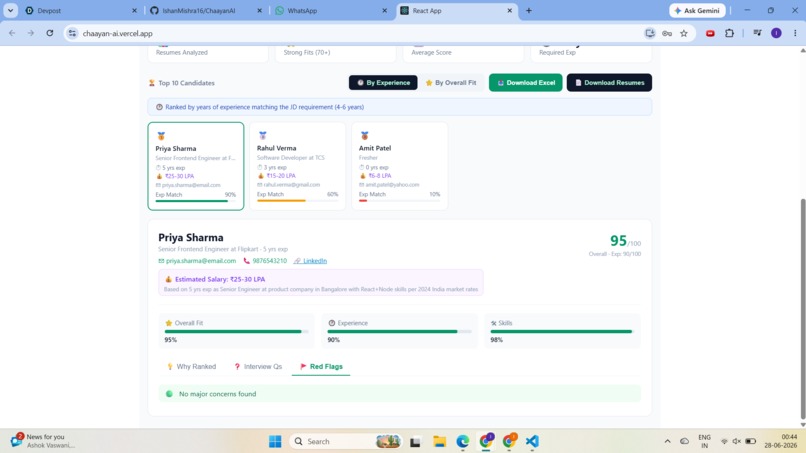806x453 pixels.
Task: Open the Interview Qs tab
Action: coord(258,367)
